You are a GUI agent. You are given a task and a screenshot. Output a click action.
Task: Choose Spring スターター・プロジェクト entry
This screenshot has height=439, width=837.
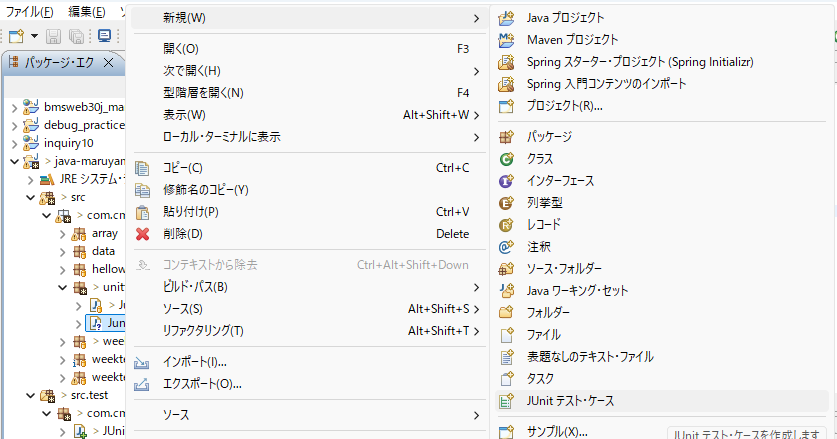pyautogui.click(x=640, y=62)
